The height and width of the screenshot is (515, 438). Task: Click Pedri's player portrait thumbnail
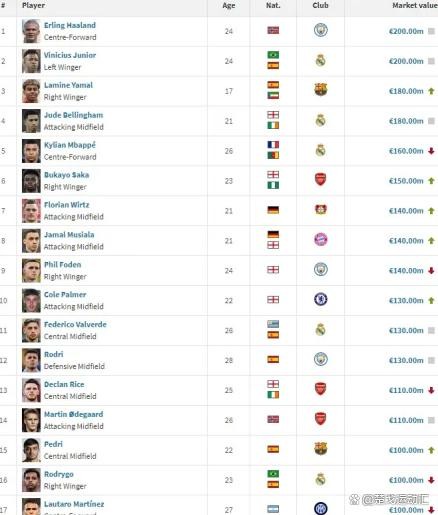click(x=31, y=450)
